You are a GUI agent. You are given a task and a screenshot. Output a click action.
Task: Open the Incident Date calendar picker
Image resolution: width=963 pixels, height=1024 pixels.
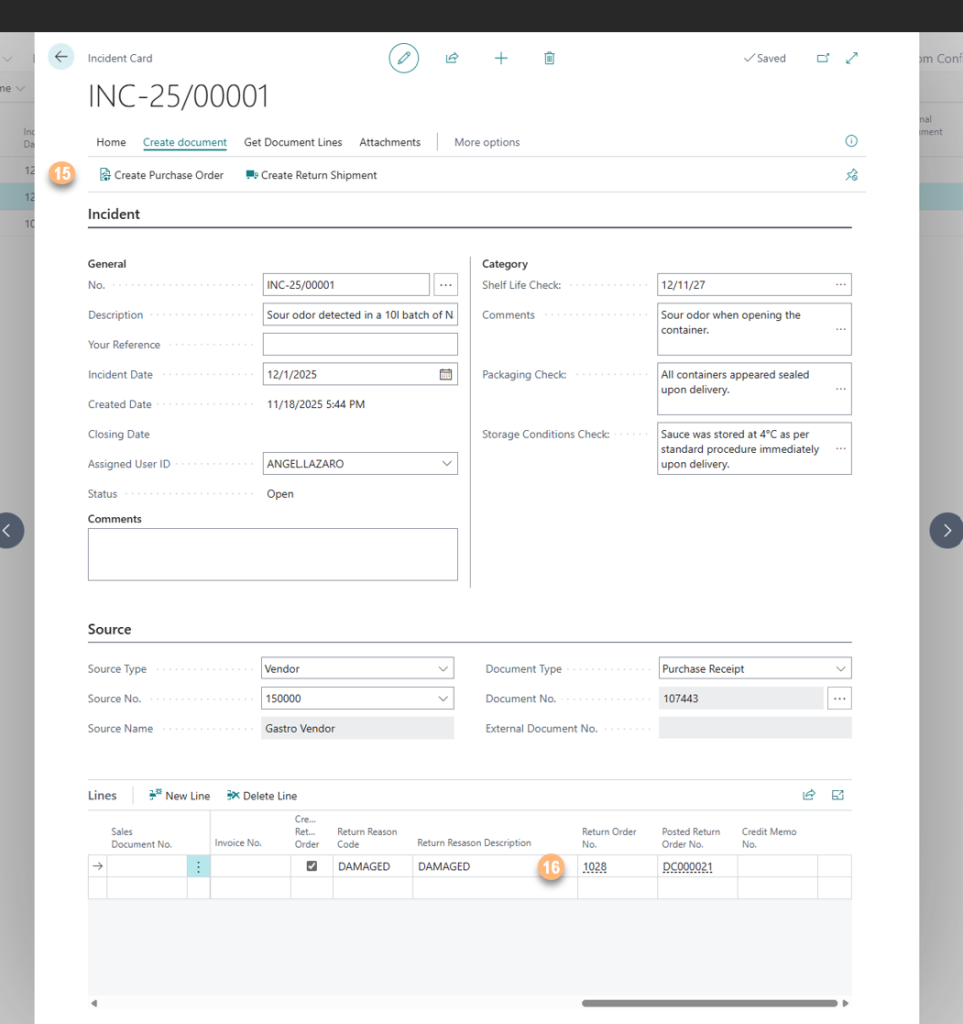pyautogui.click(x=446, y=374)
